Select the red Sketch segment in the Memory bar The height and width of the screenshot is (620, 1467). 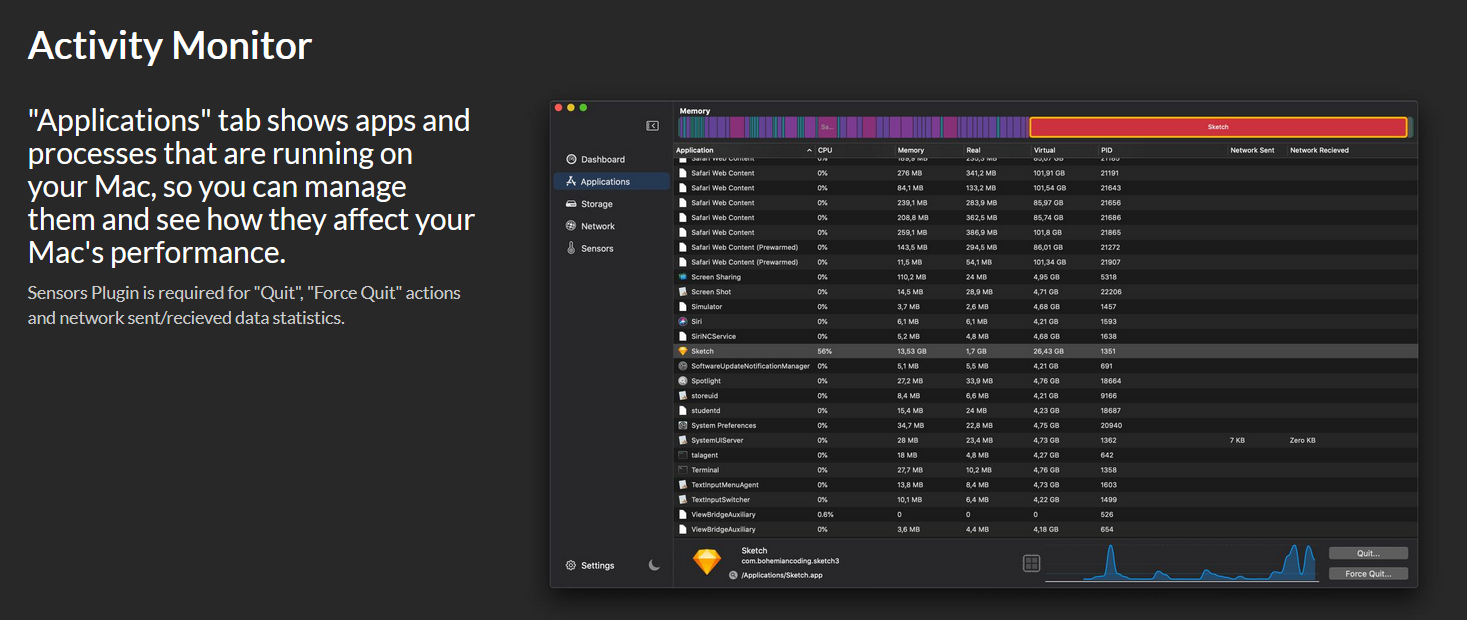point(1218,127)
